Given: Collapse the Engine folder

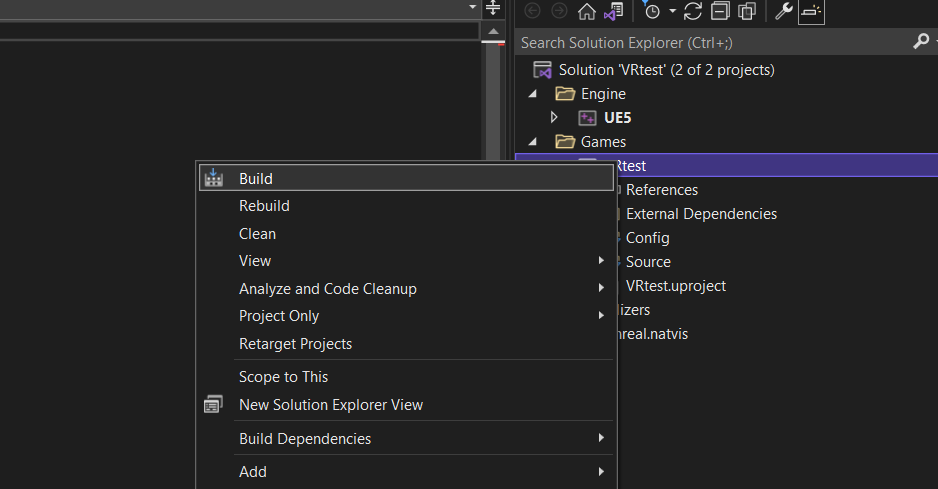Looking at the screenshot, I should (x=533, y=94).
